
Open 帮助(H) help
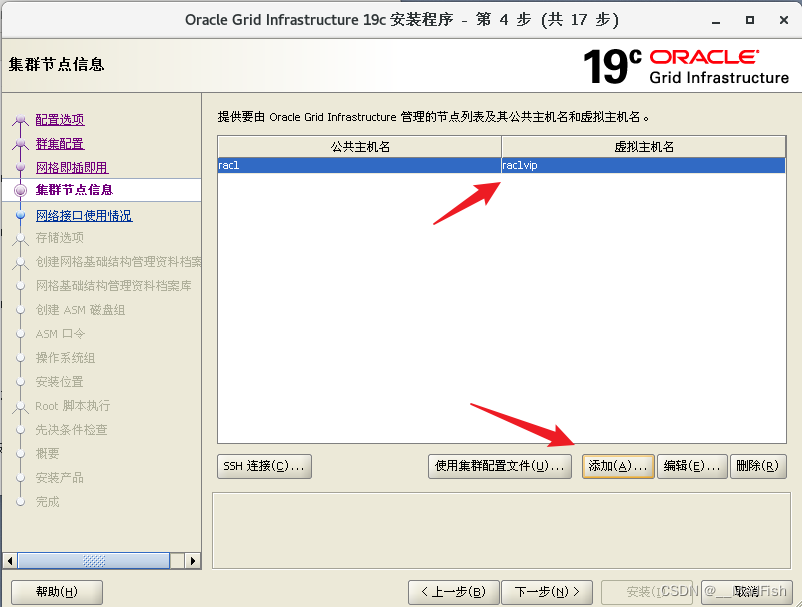tap(57, 592)
